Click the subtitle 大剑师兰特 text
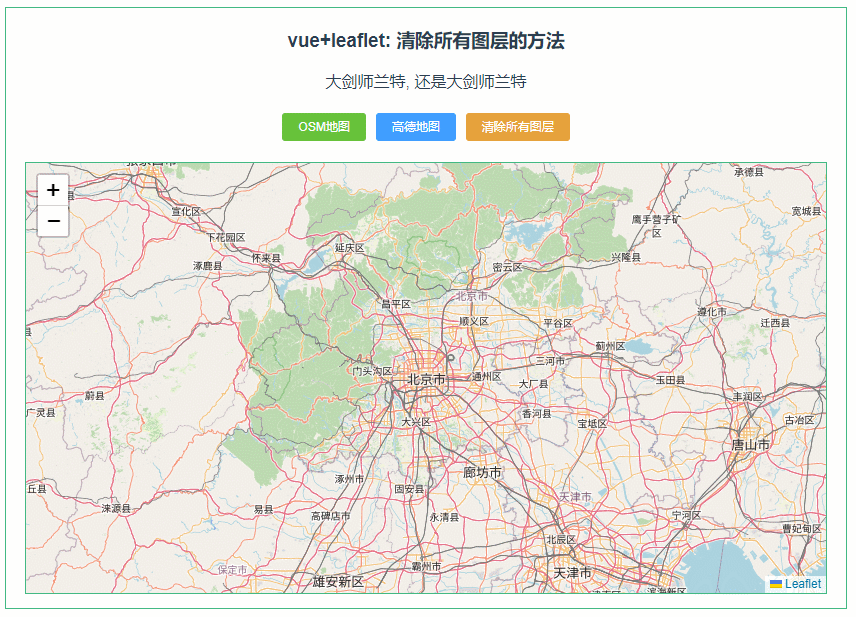Image resolution: width=856 pixels, height=617 pixels. [426, 82]
